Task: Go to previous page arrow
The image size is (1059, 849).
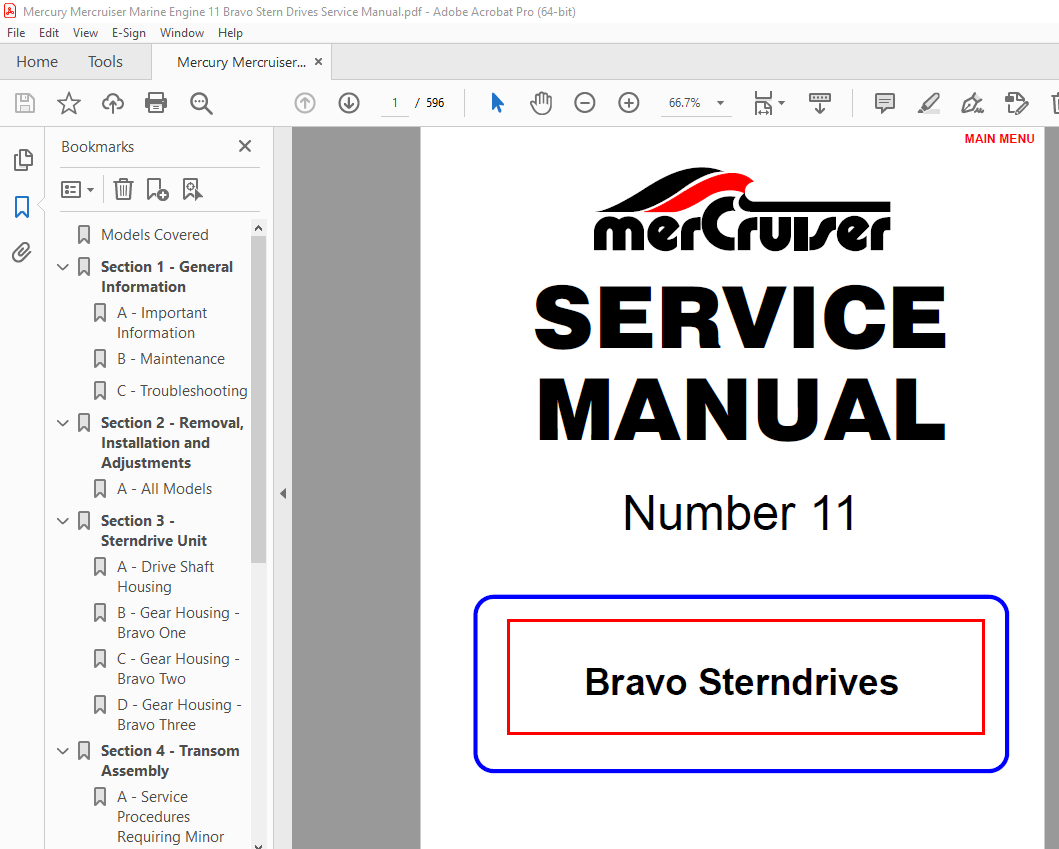Action: pos(305,103)
